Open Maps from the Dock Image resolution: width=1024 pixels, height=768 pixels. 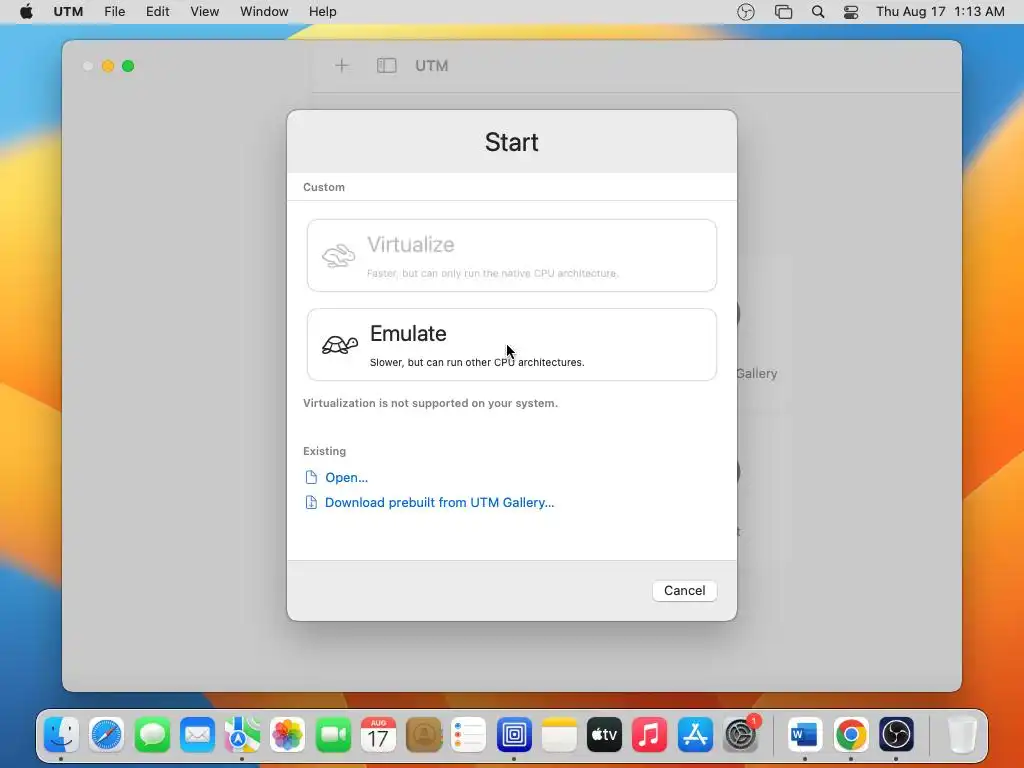click(x=242, y=735)
